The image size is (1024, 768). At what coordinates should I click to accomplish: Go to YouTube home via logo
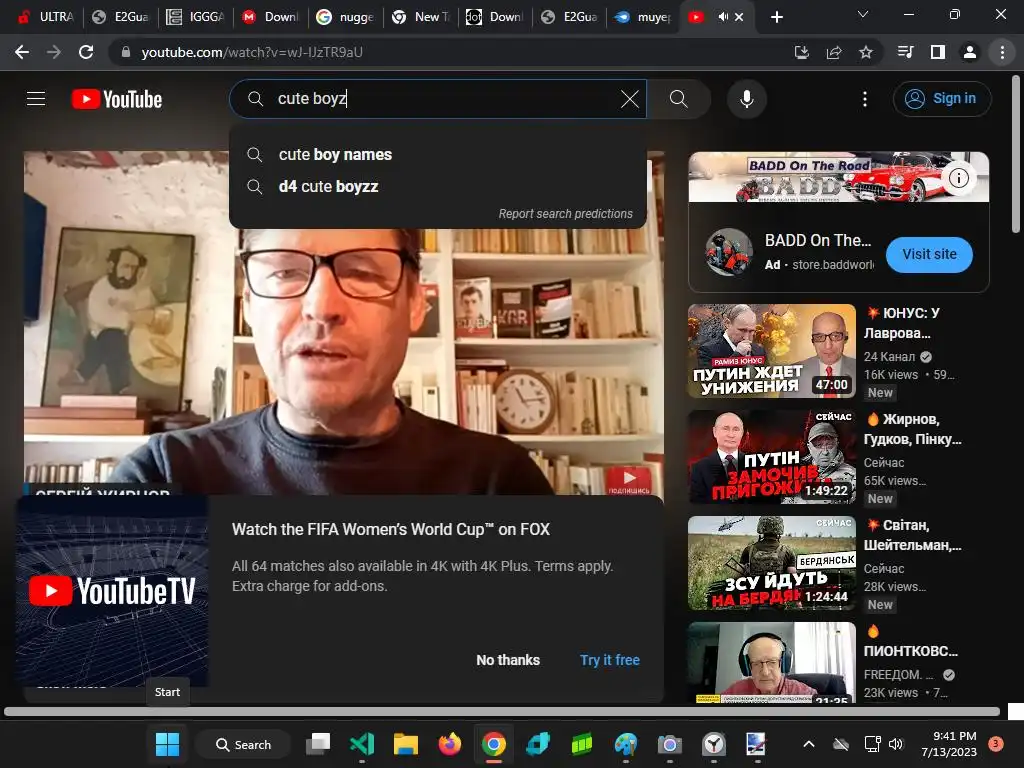point(117,99)
